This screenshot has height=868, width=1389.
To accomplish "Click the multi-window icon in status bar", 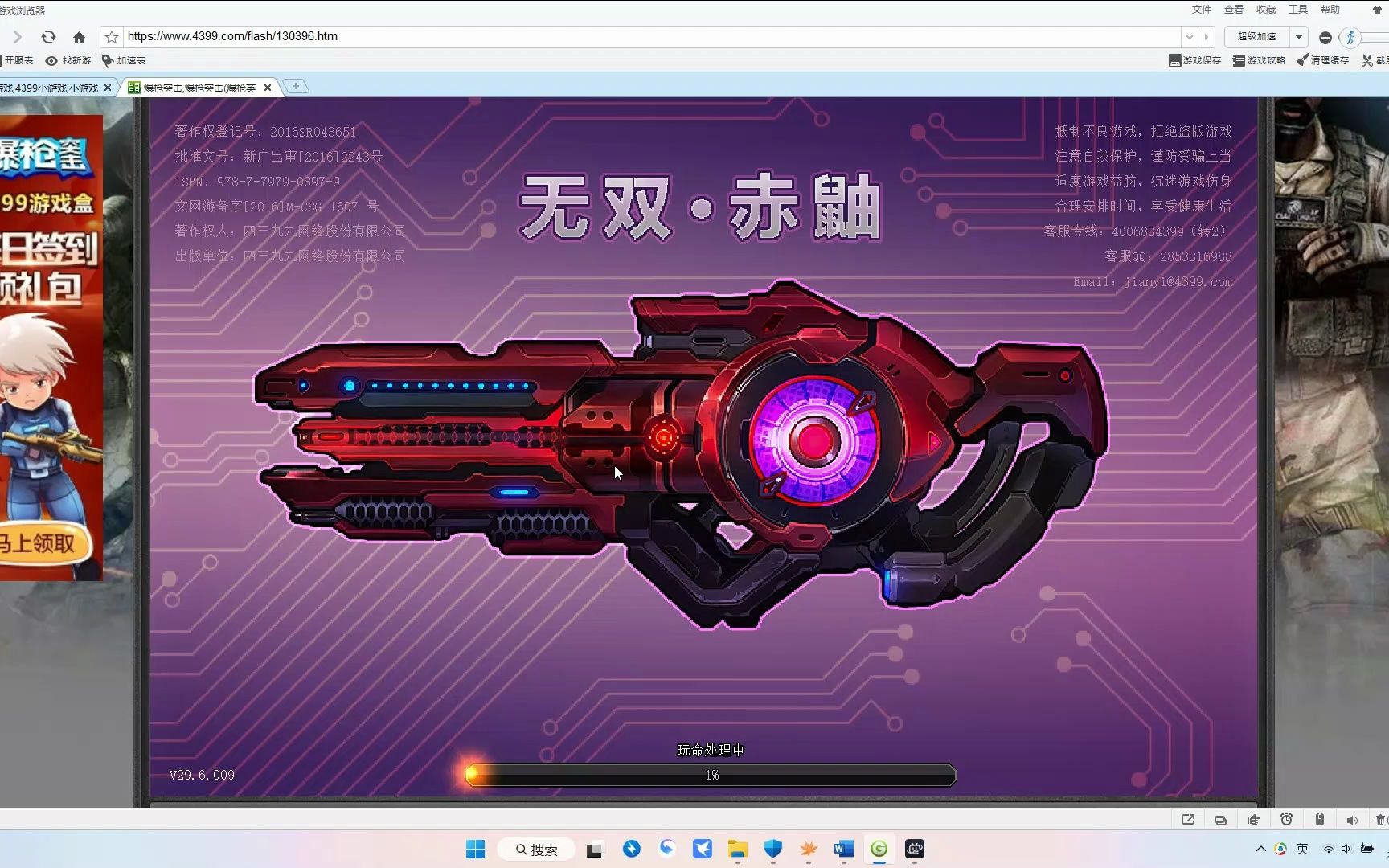I will [1220, 820].
